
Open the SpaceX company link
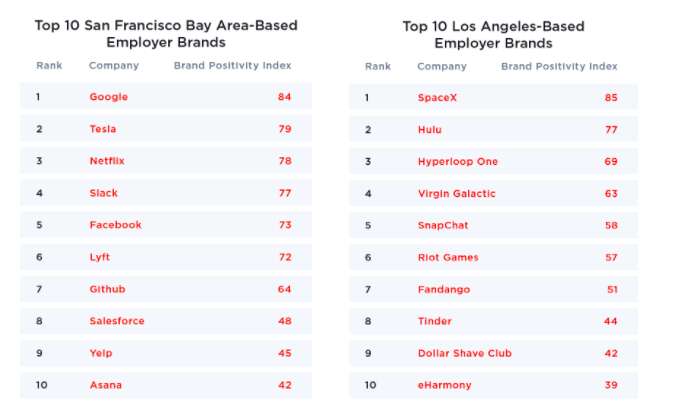click(x=436, y=97)
